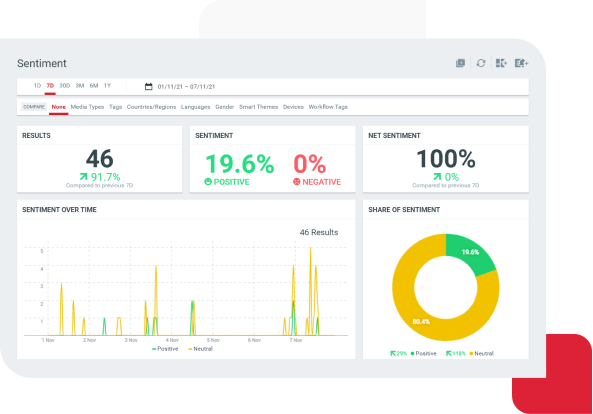593x414 pixels.
Task: Click the green arrow in Net Sentiment card
Action: (x=437, y=177)
